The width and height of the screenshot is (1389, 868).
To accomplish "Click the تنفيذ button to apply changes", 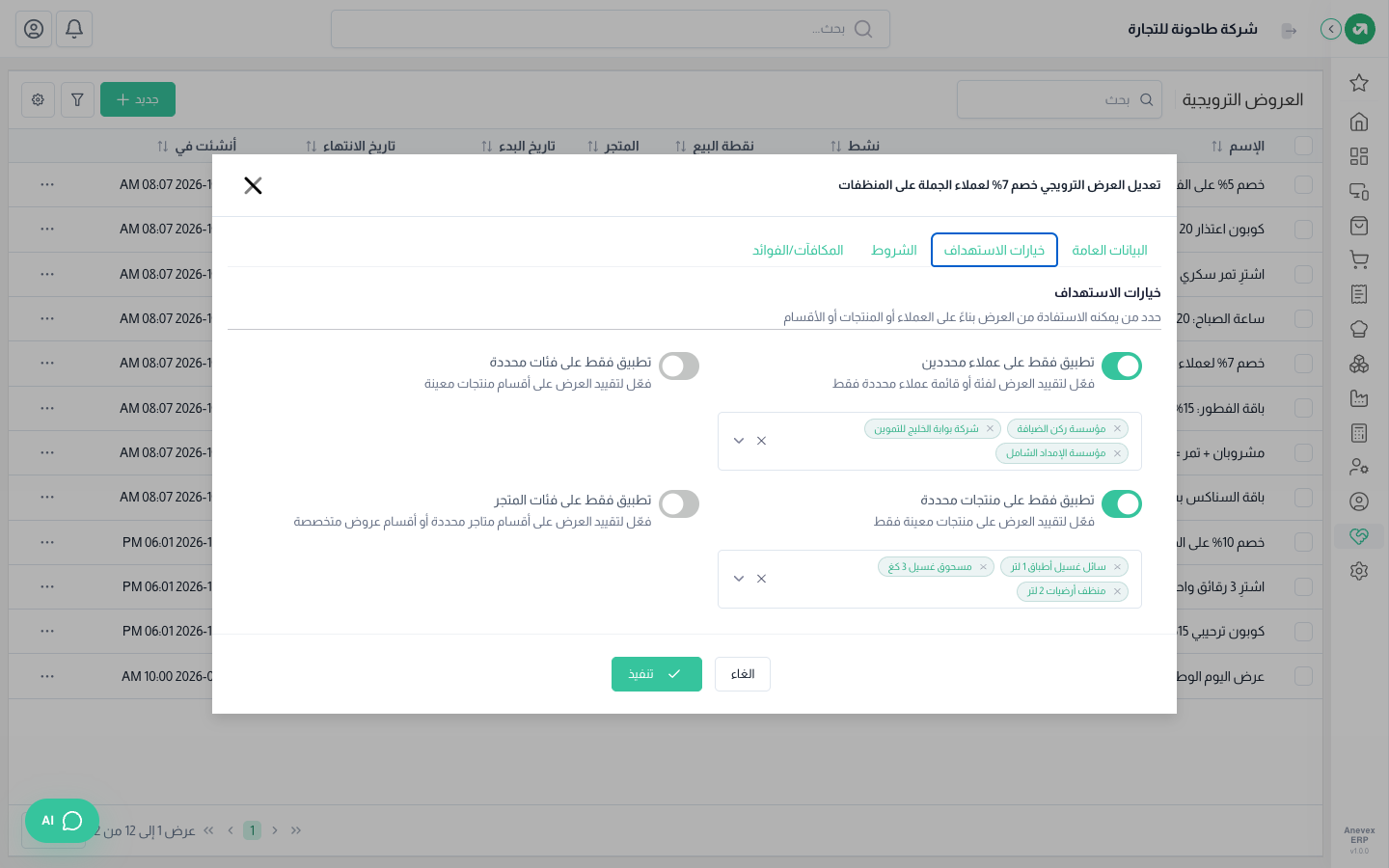I will coord(657,674).
